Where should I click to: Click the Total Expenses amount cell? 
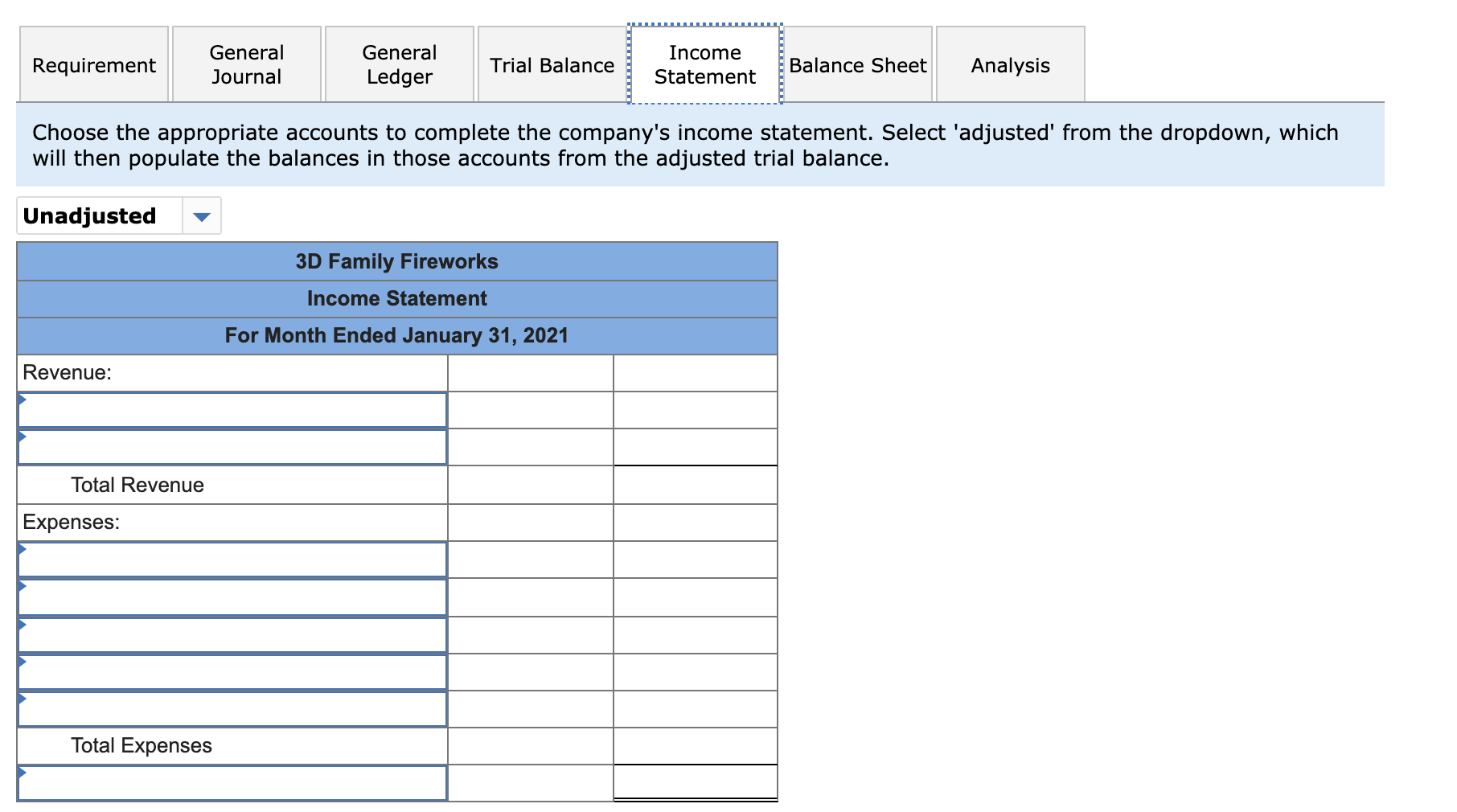(x=695, y=746)
